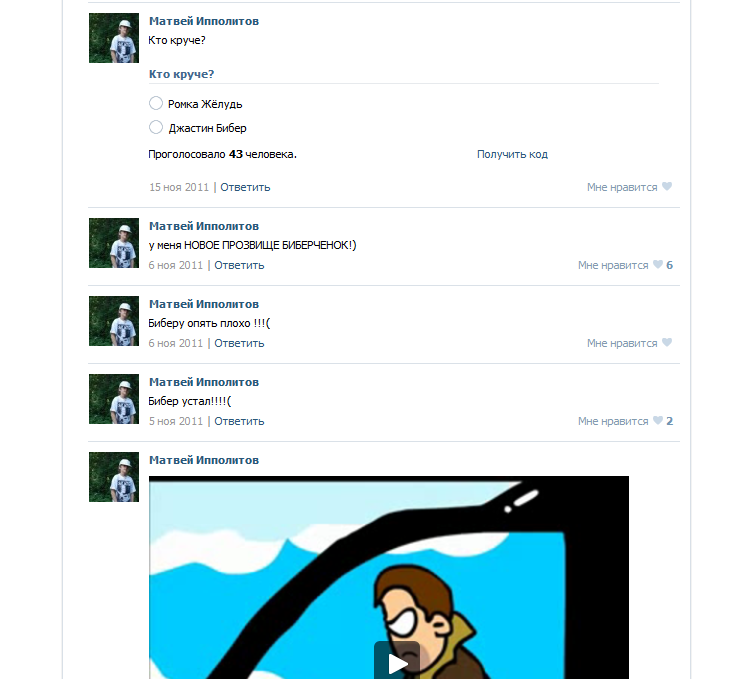
Task: Open author name above БИБЕРЧЕНОК post
Action: [x=203, y=226]
